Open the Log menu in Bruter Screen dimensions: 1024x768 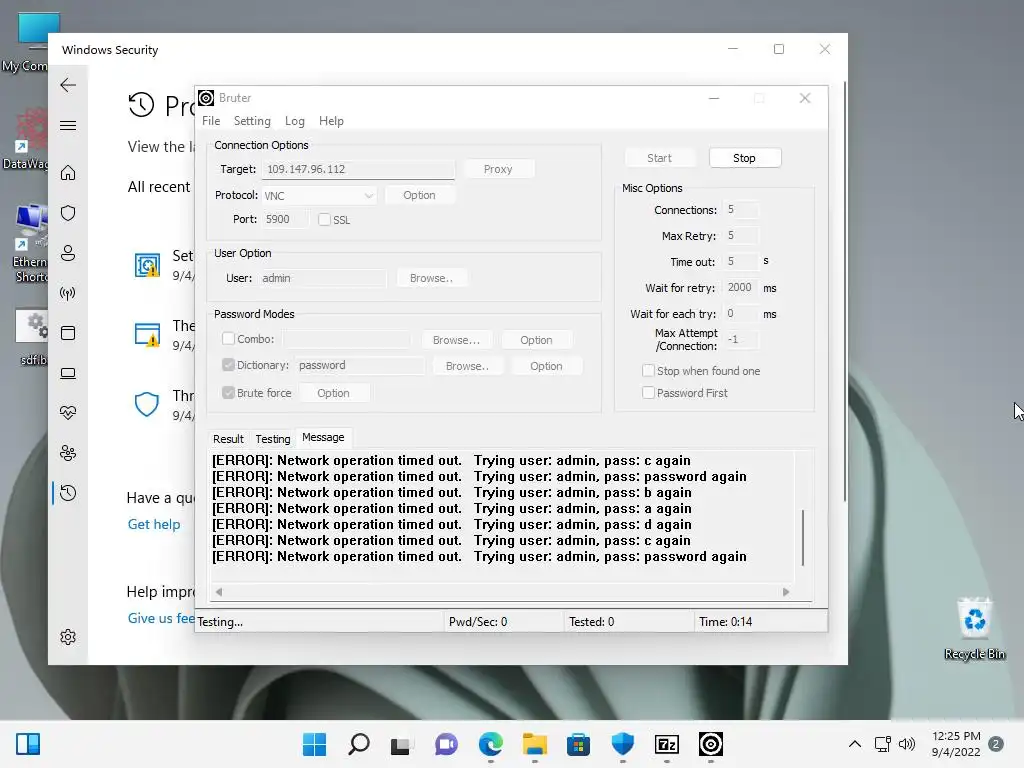[x=295, y=121]
